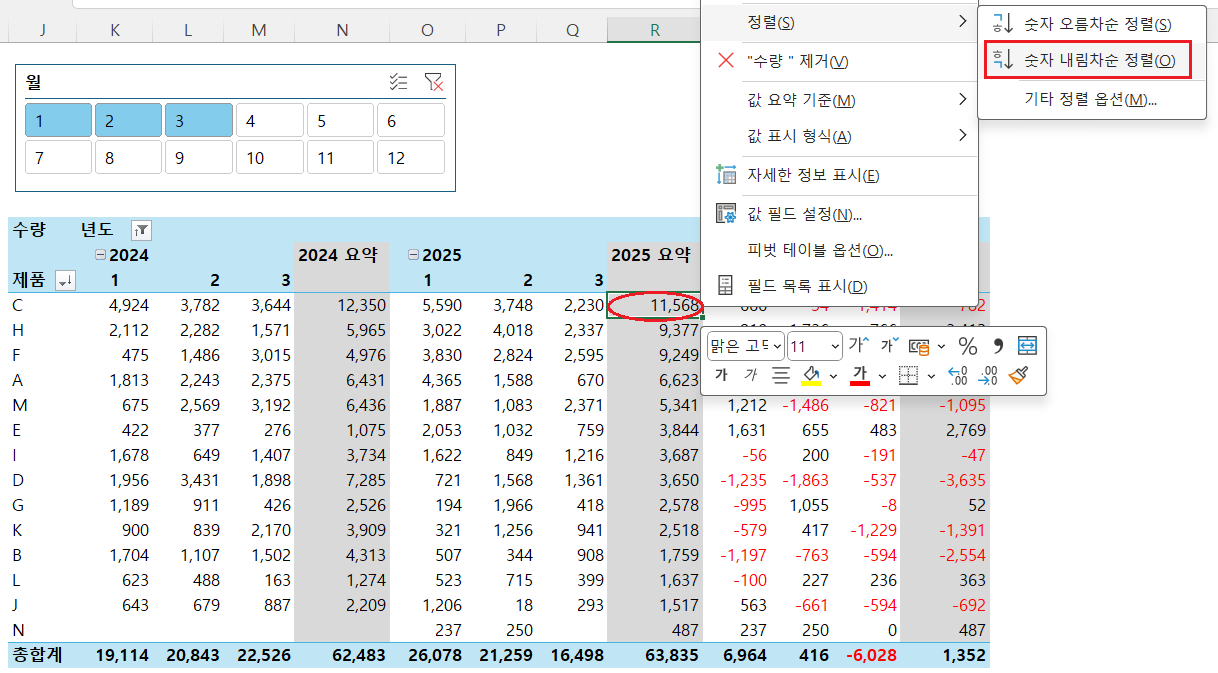The width and height of the screenshot is (1218, 673).
Task: Increase decimal places in the mini toolbar
Action: (x=957, y=375)
